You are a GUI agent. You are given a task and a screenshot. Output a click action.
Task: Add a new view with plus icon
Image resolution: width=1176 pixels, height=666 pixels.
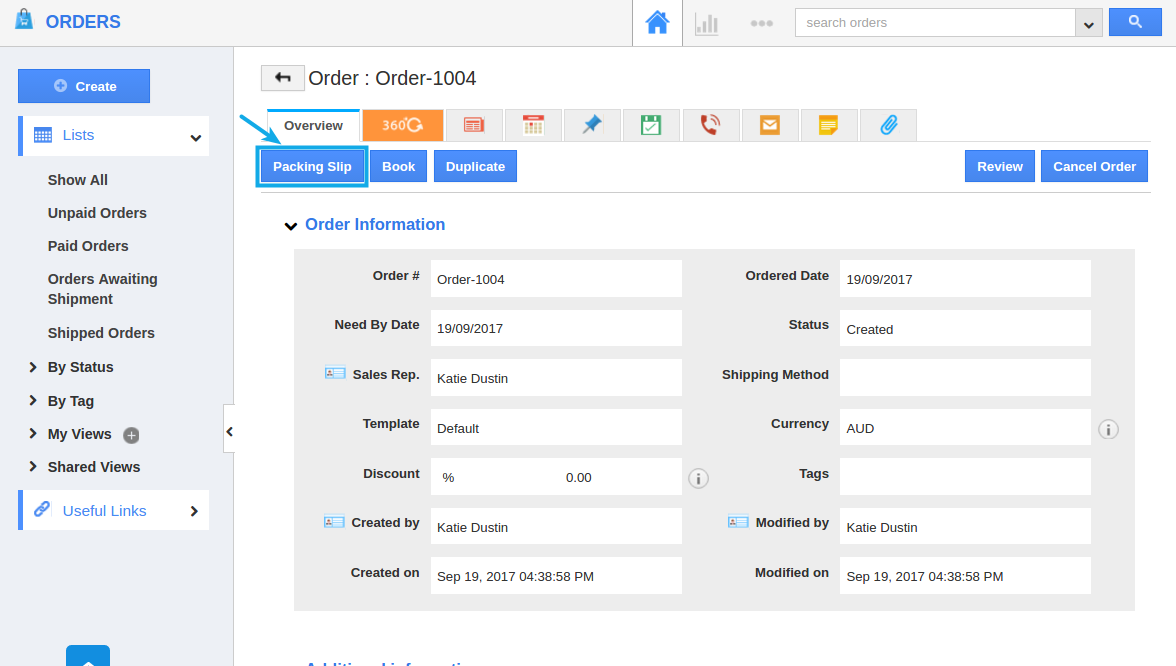tap(131, 435)
